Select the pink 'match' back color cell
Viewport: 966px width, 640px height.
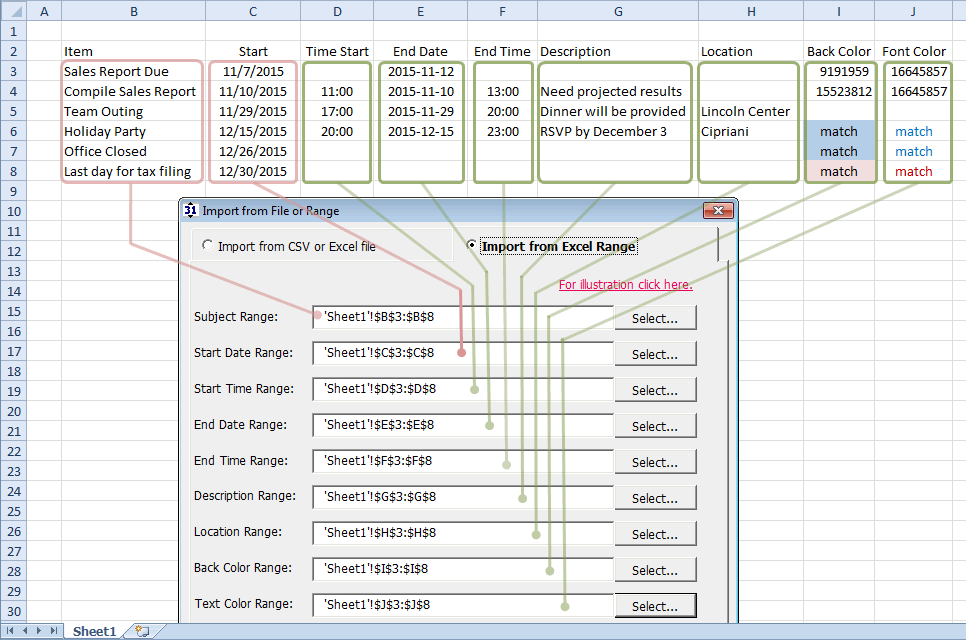[x=838, y=171]
